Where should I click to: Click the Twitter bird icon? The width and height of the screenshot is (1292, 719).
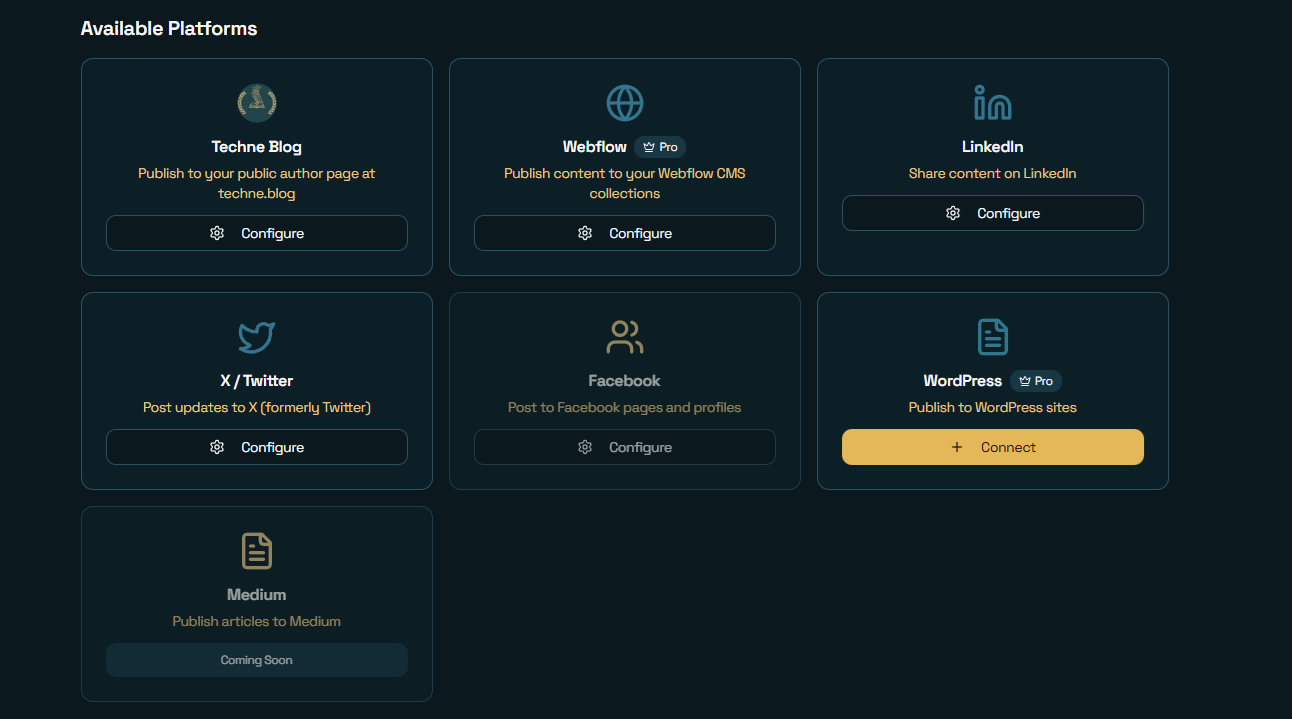click(x=257, y=337)
